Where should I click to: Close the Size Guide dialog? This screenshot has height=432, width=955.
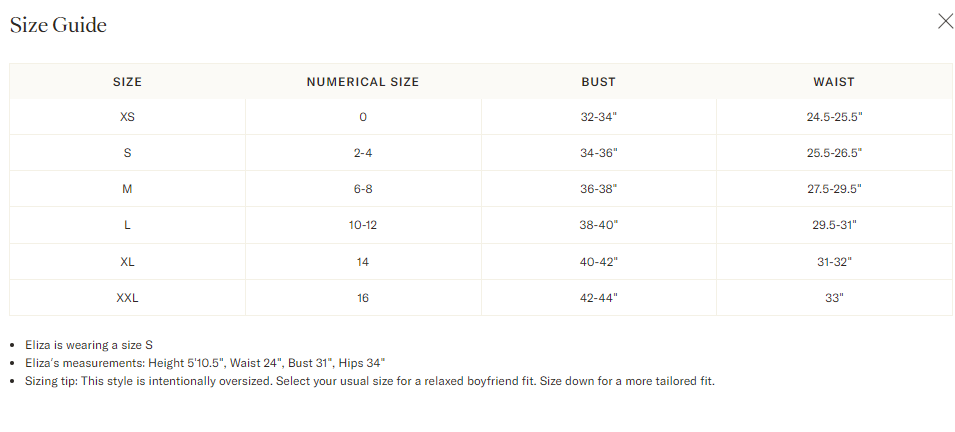[x=945, y=21]
